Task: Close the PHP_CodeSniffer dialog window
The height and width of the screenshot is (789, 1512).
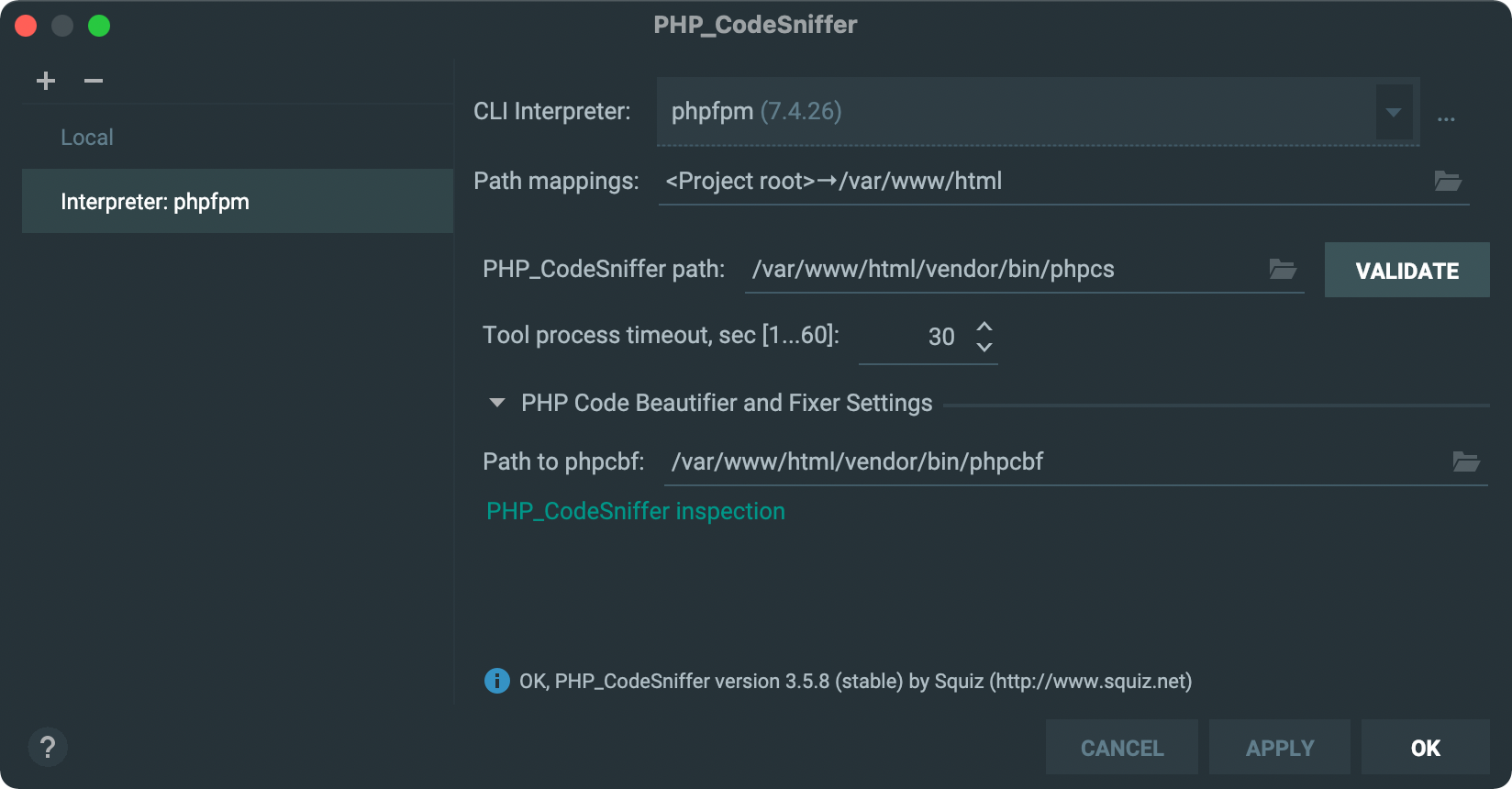Action: tap(26, 26)
